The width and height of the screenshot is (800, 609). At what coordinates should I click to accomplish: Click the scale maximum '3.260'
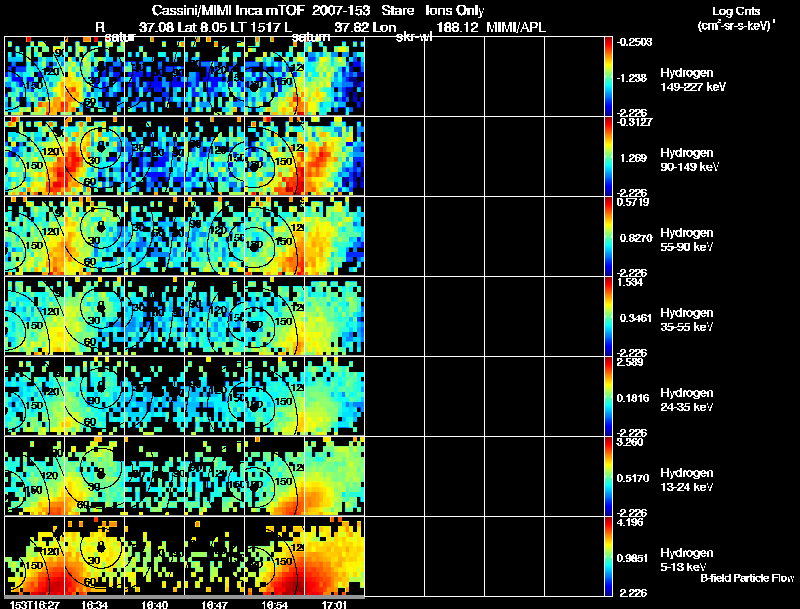pyautogui.click(x=630, y=442)
